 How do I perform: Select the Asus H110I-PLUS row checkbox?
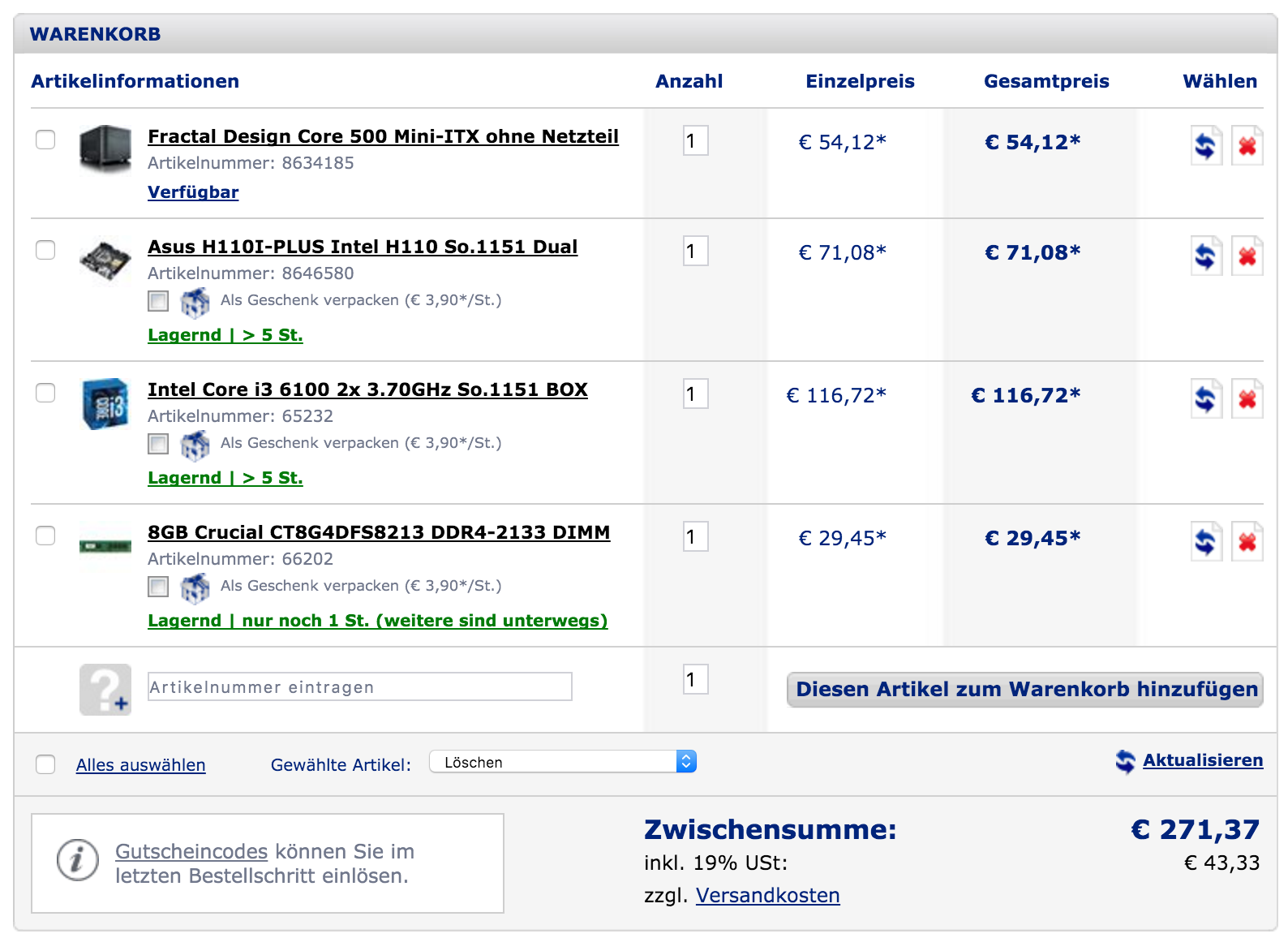45,250
